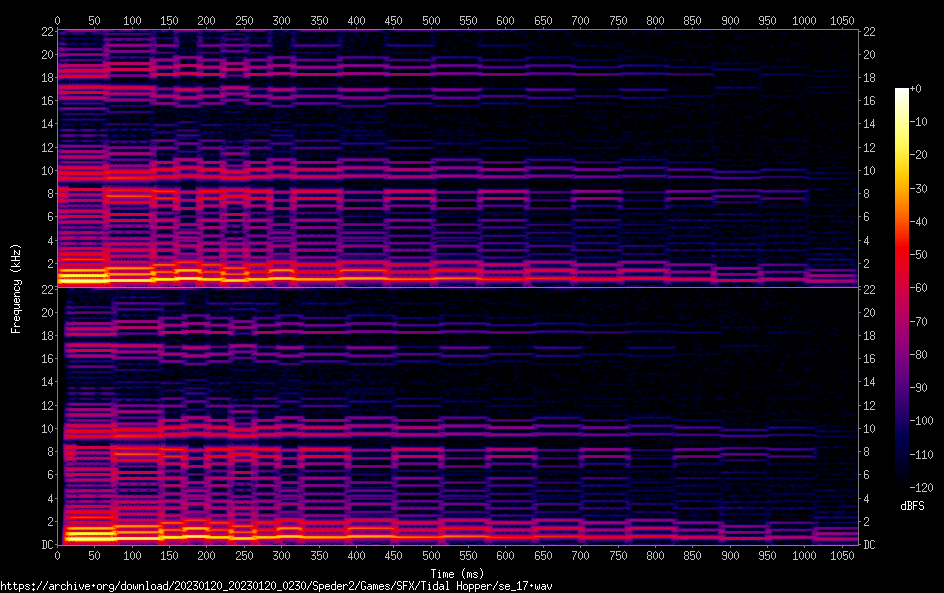Click the archive.org URL at the bottom
This screenshot has width=944, height=593.
276,585
